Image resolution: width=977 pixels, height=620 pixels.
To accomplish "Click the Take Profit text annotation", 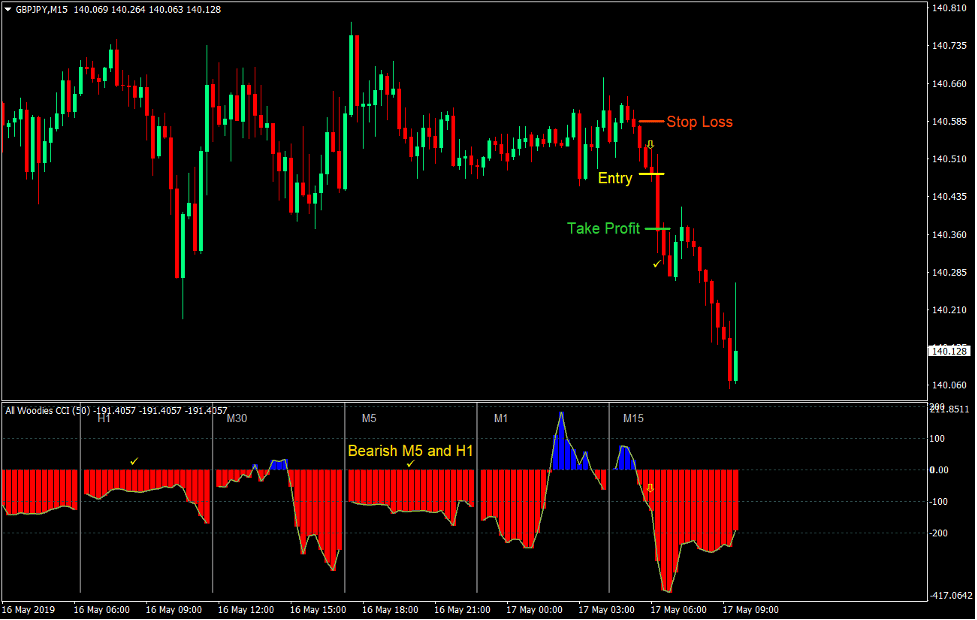I will coord(604,228).
